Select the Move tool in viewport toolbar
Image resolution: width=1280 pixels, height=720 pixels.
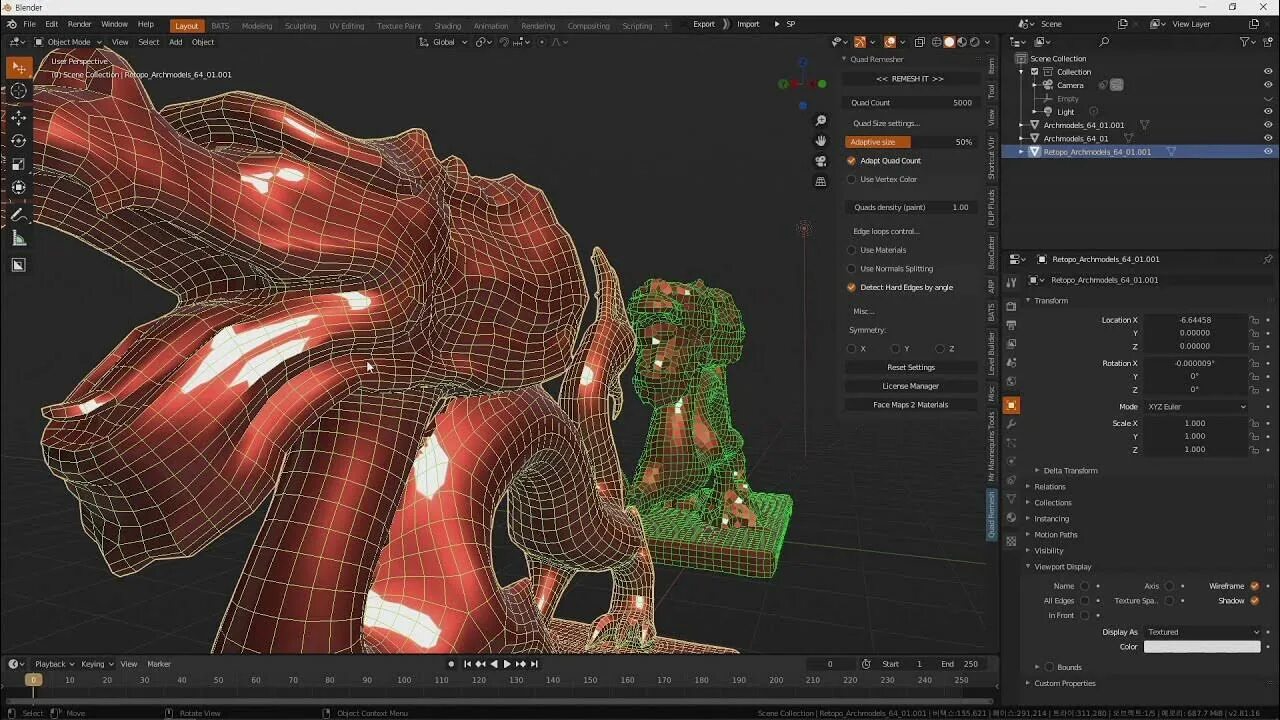18,117
